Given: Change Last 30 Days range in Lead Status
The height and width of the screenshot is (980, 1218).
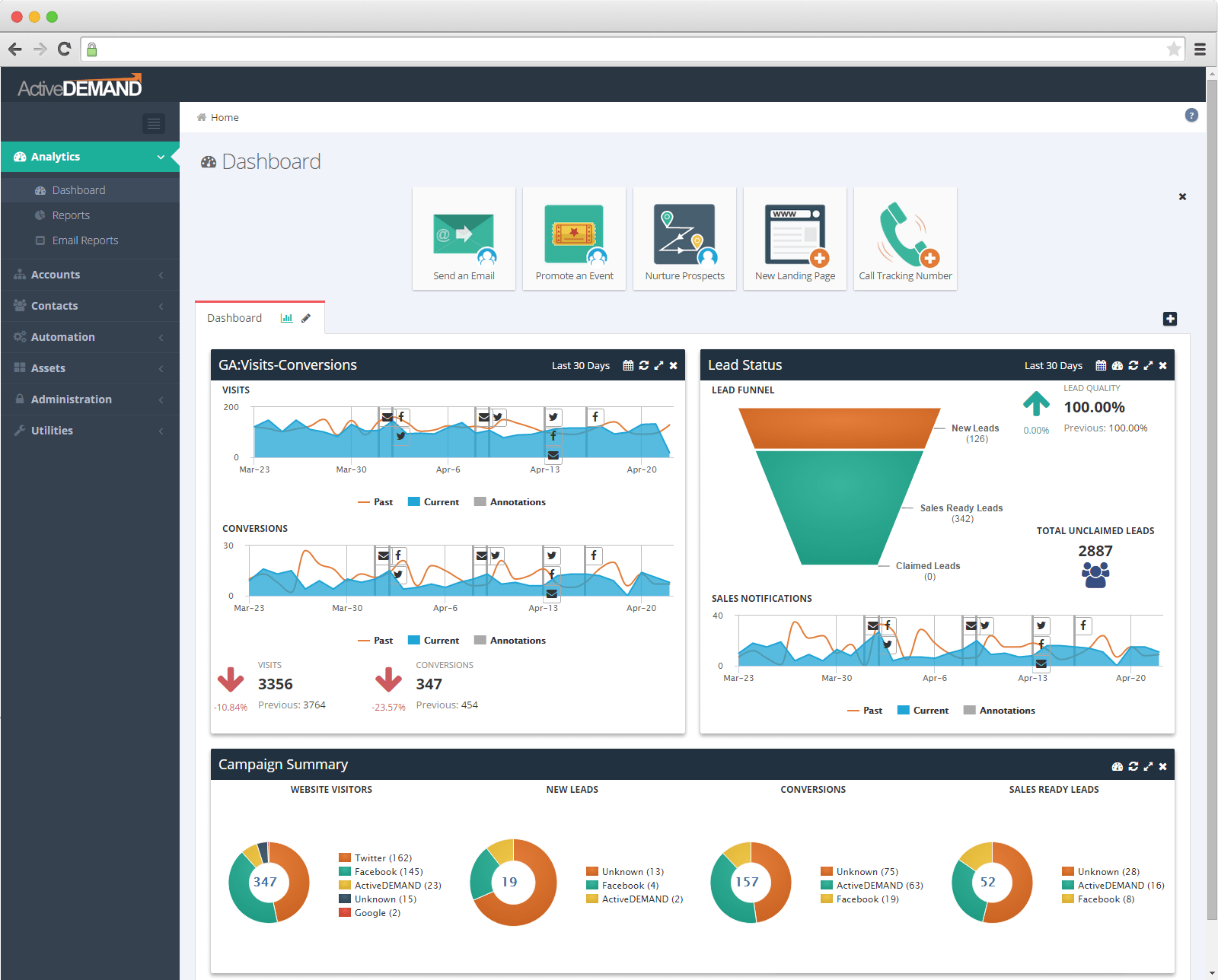Looking at the screenshot, I should 1054,366.
